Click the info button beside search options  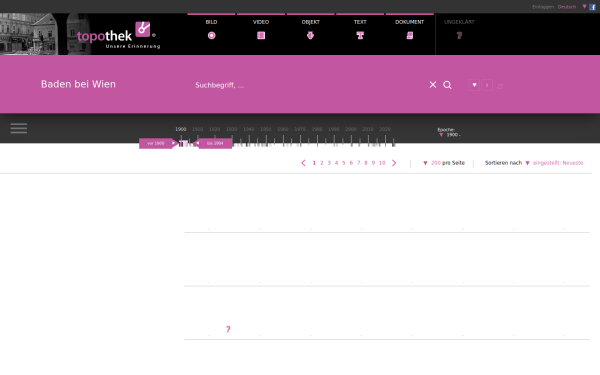(487, 85)
